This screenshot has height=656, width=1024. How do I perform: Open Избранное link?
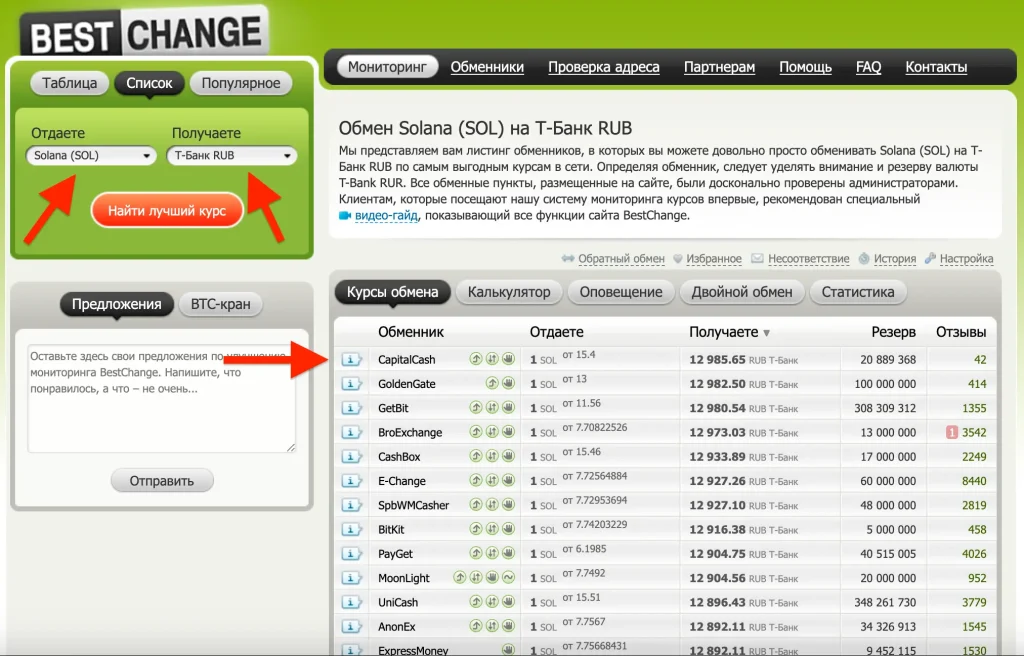[714, 259]
